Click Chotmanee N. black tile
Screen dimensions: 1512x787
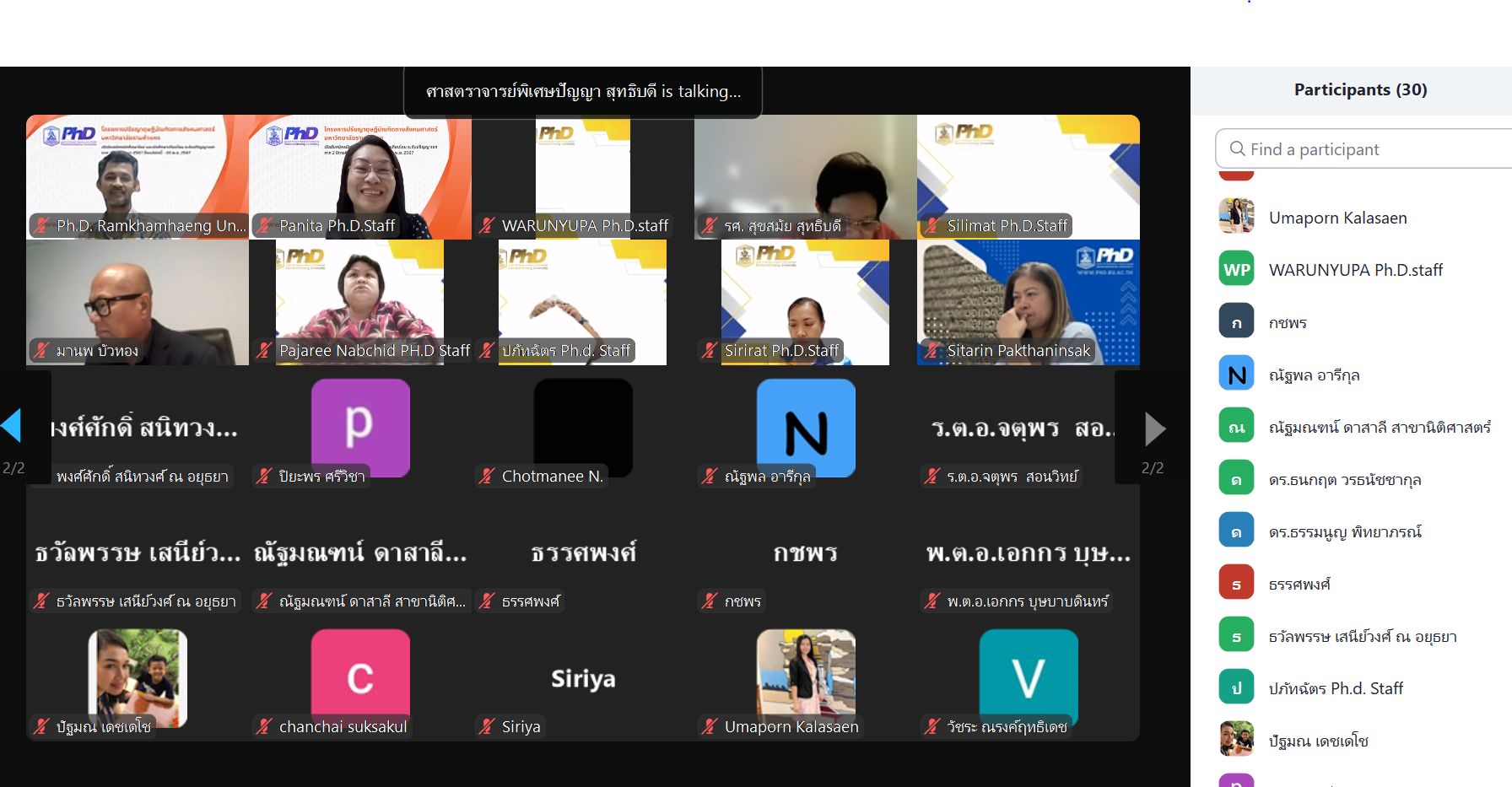583,427
